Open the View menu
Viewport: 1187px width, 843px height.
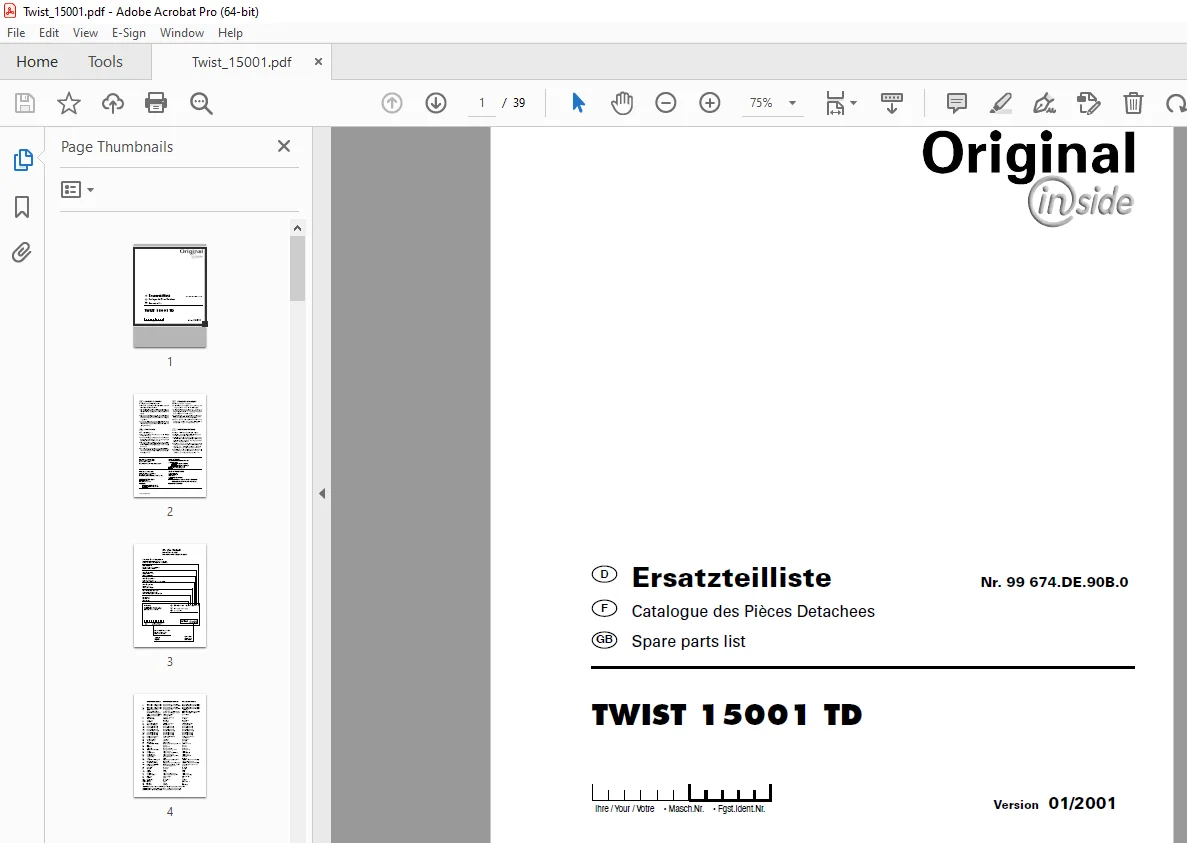85,33
